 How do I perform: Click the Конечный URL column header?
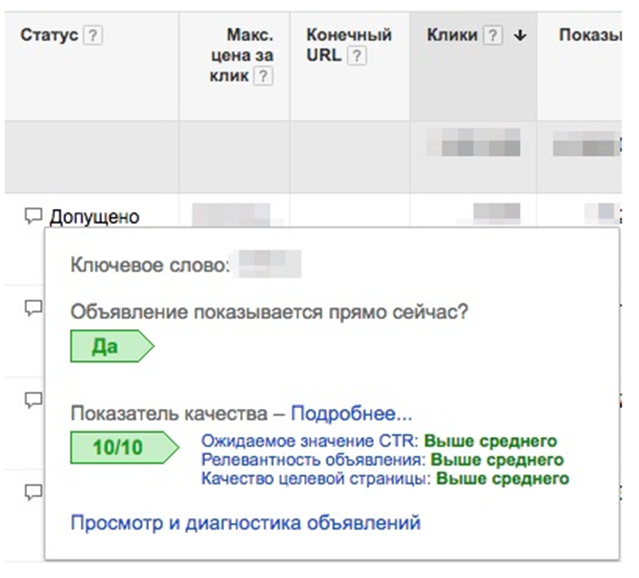click(348, 35)
